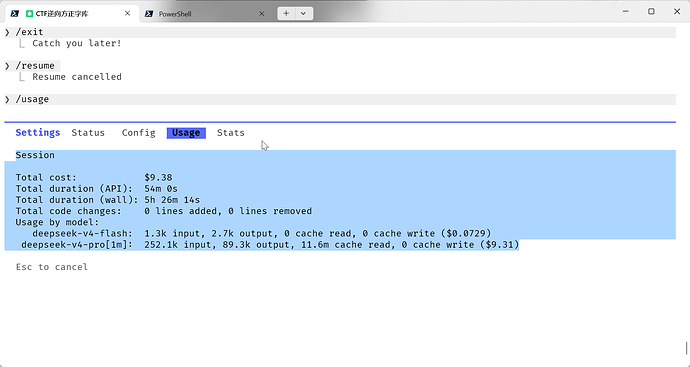
Task: Click the API duration value 54m 0s
Action: click(x=161, y=189)
